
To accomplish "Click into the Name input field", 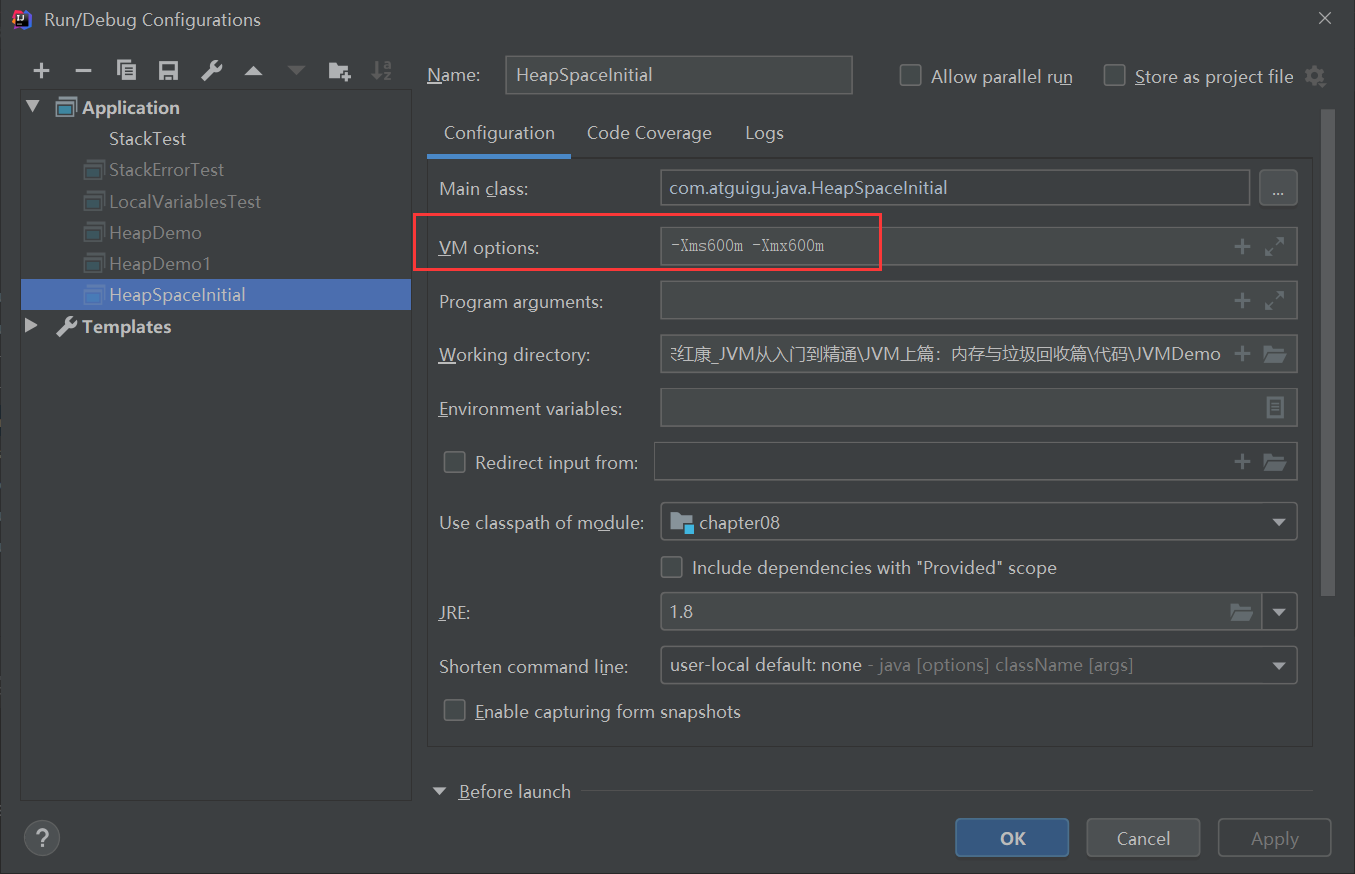I will [x=679, y=75].
